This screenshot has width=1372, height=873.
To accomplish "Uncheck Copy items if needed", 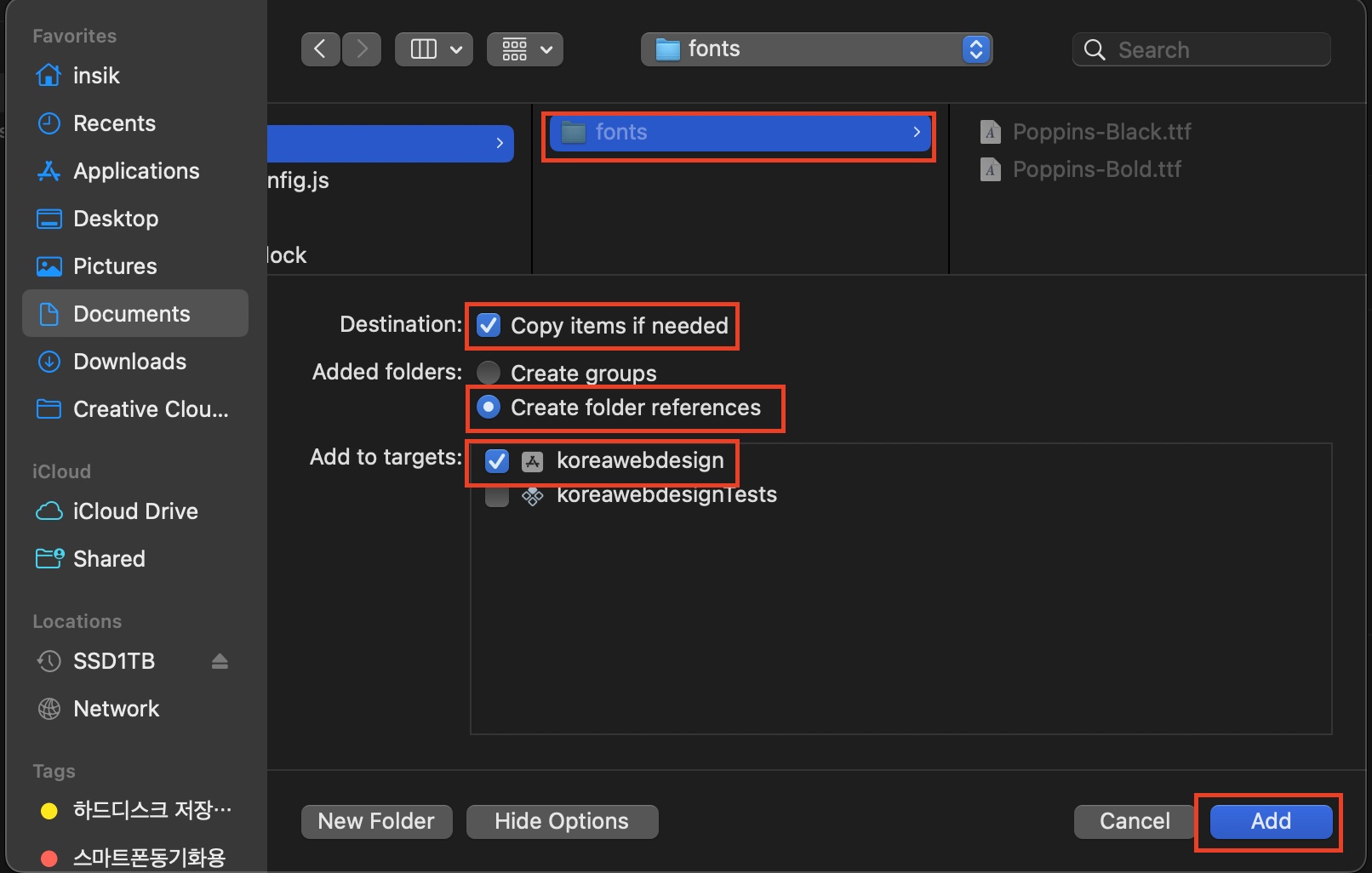I will point(489,326).
